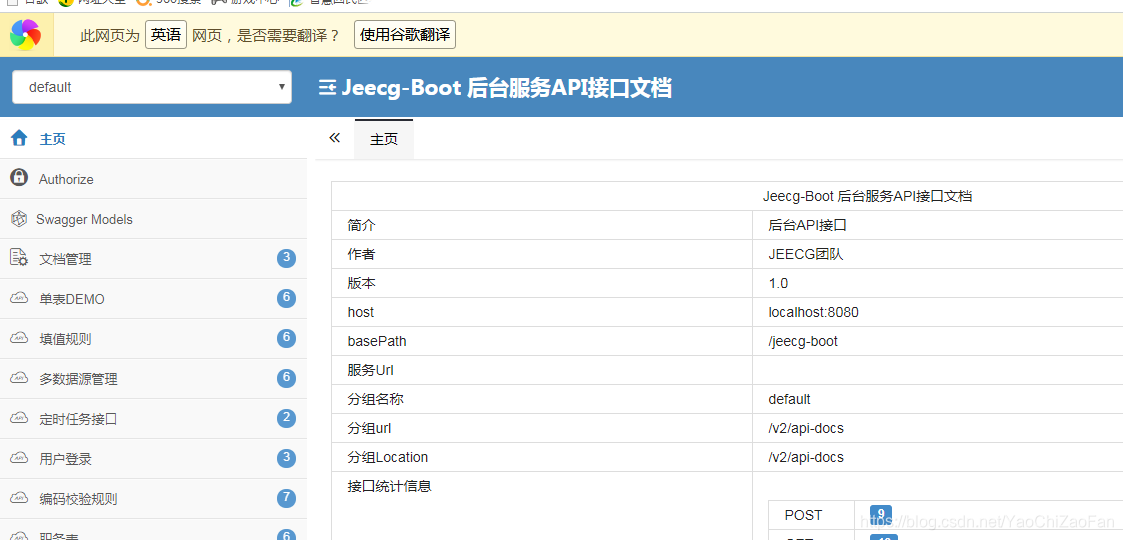
Task: Open the 英语 language selector
Action: point(166,35)
